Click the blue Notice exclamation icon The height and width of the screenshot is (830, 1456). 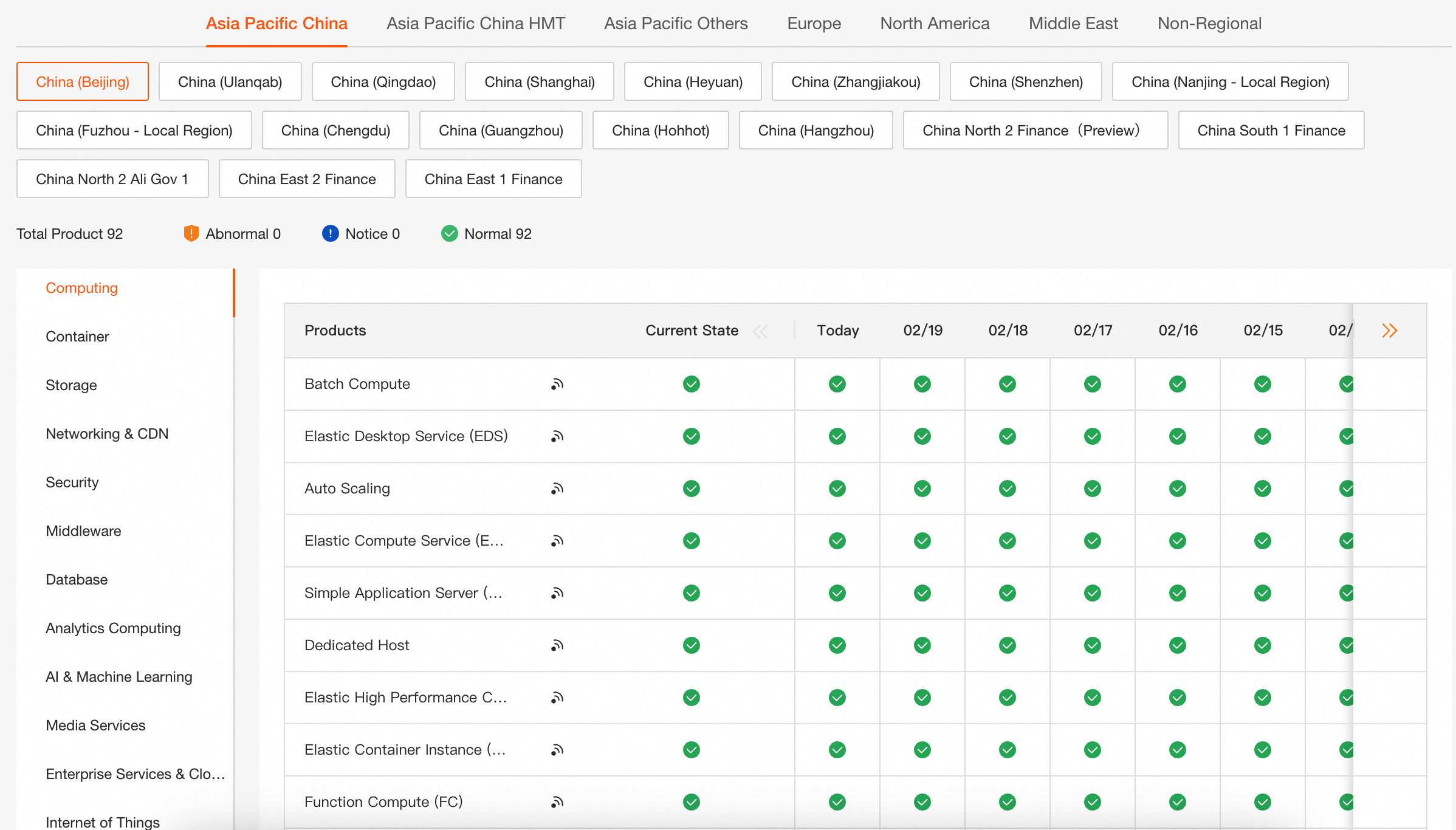(331, 233)
